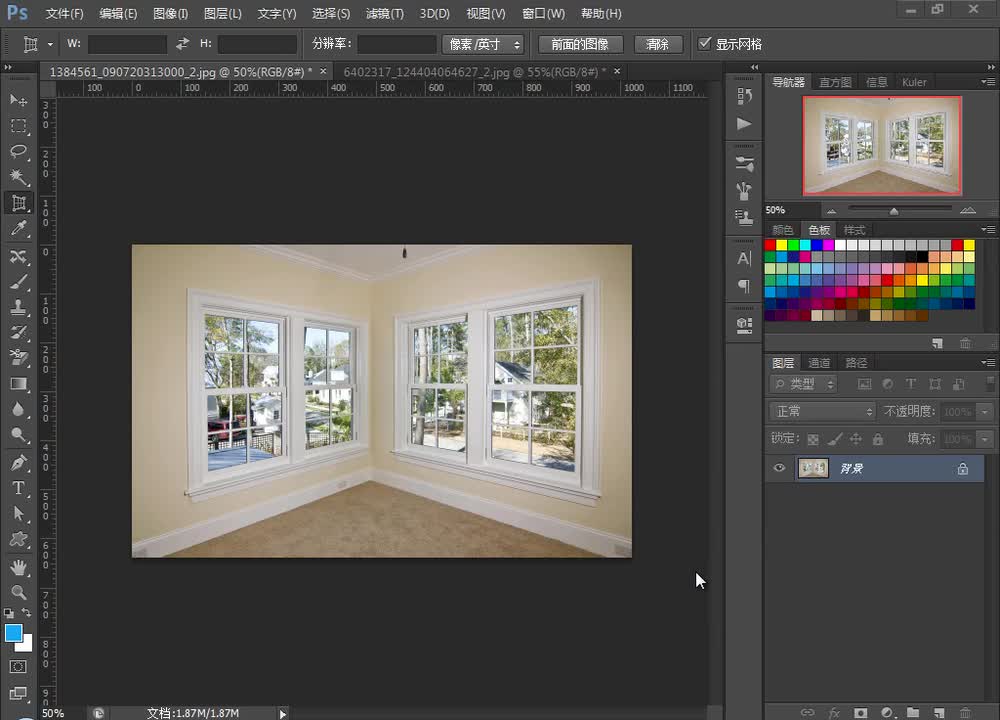Open the 像素/英寸 units dropdown
Image resolution: width=1000 pixels, height=720 pixels.
click(x=483, y=44)
